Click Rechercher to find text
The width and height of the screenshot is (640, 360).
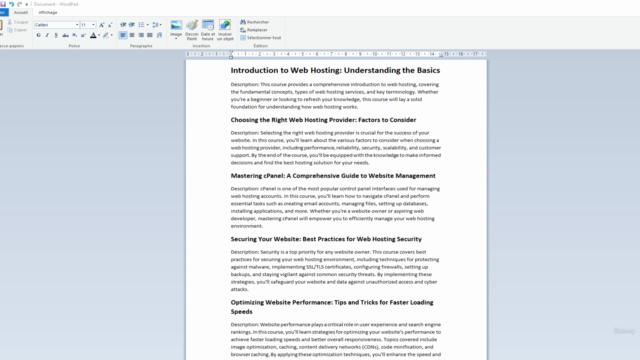tap(255, 22)
